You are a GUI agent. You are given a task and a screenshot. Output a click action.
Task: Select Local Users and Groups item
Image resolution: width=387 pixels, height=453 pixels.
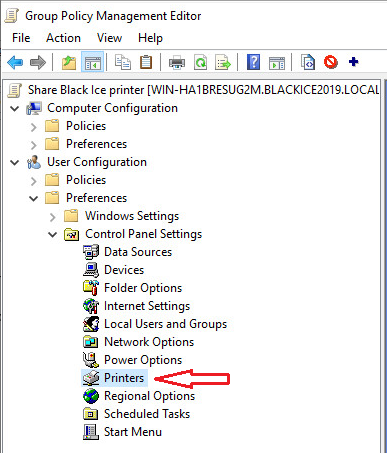pos(165,324)
